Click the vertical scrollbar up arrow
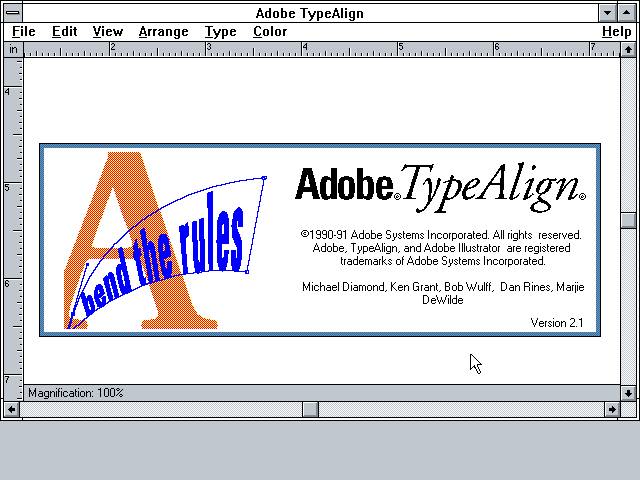This screenshot has height=480, width=640. point(627,49)
